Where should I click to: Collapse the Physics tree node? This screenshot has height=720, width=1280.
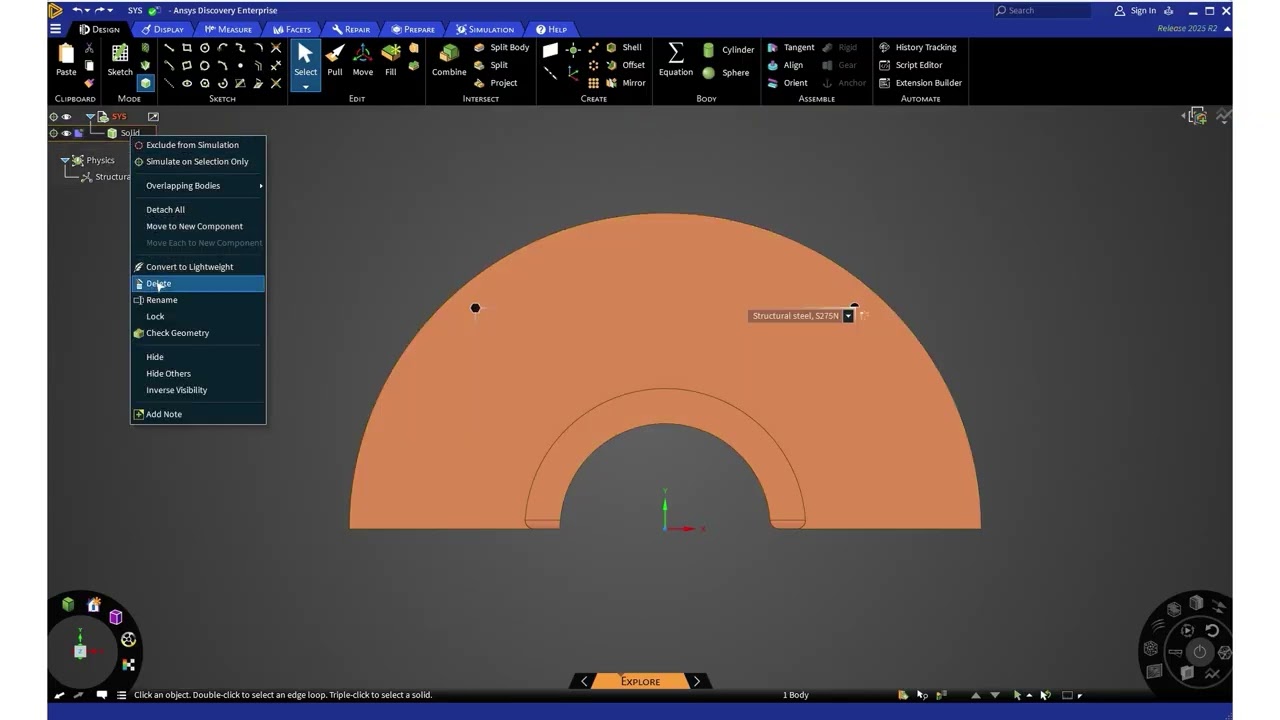64,160
